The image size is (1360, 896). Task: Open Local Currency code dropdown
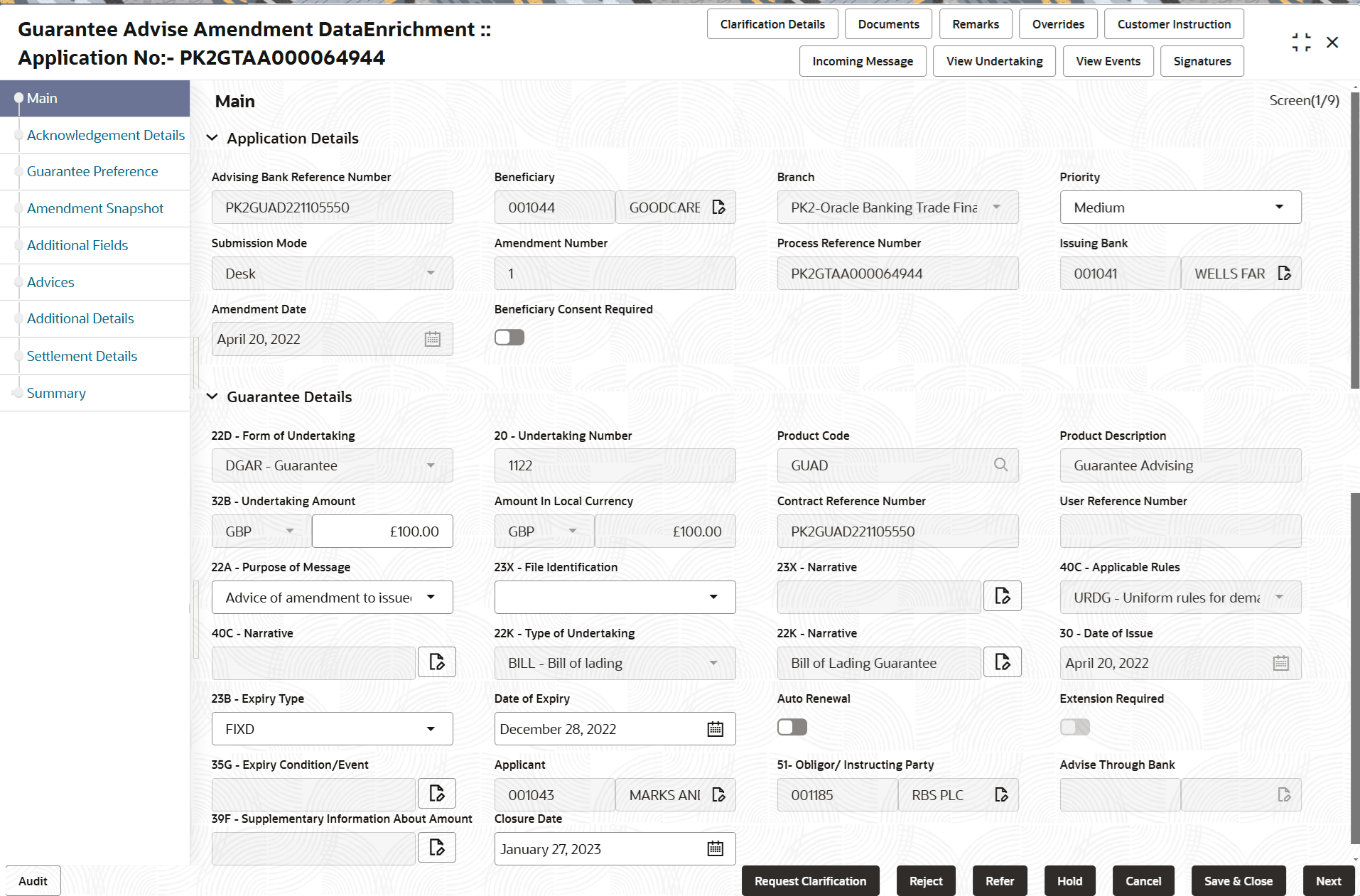point(544,531)
